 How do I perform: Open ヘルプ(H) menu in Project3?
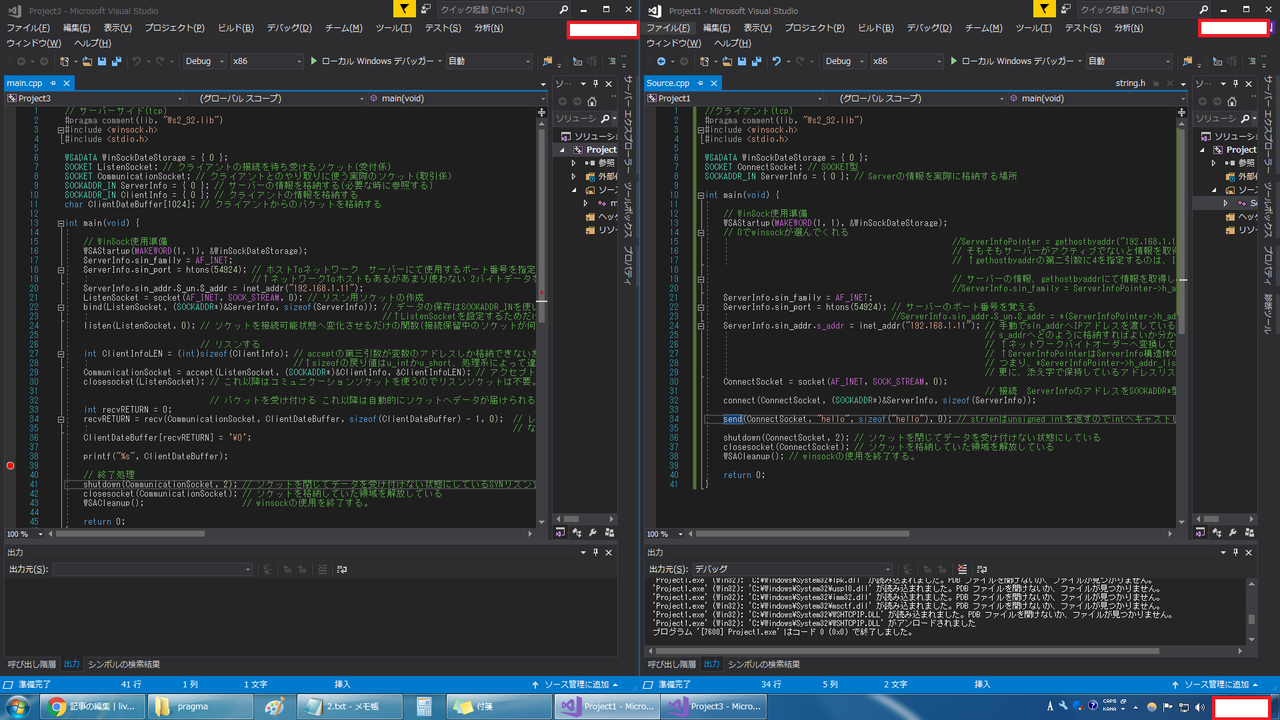point(92,43)
